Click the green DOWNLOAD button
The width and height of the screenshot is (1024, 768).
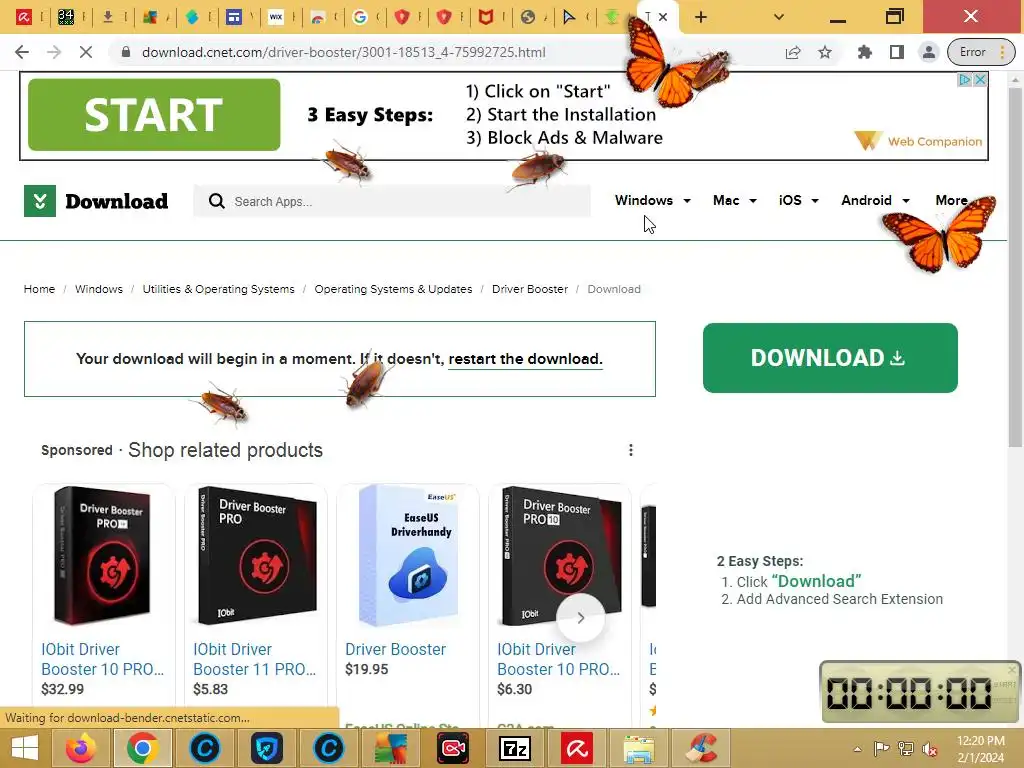tap(830, 358)
